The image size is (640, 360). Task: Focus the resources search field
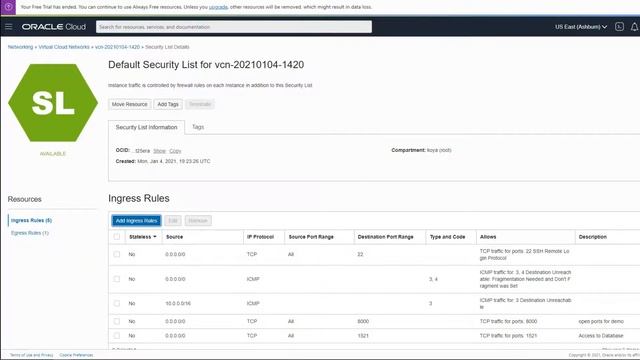234,27
